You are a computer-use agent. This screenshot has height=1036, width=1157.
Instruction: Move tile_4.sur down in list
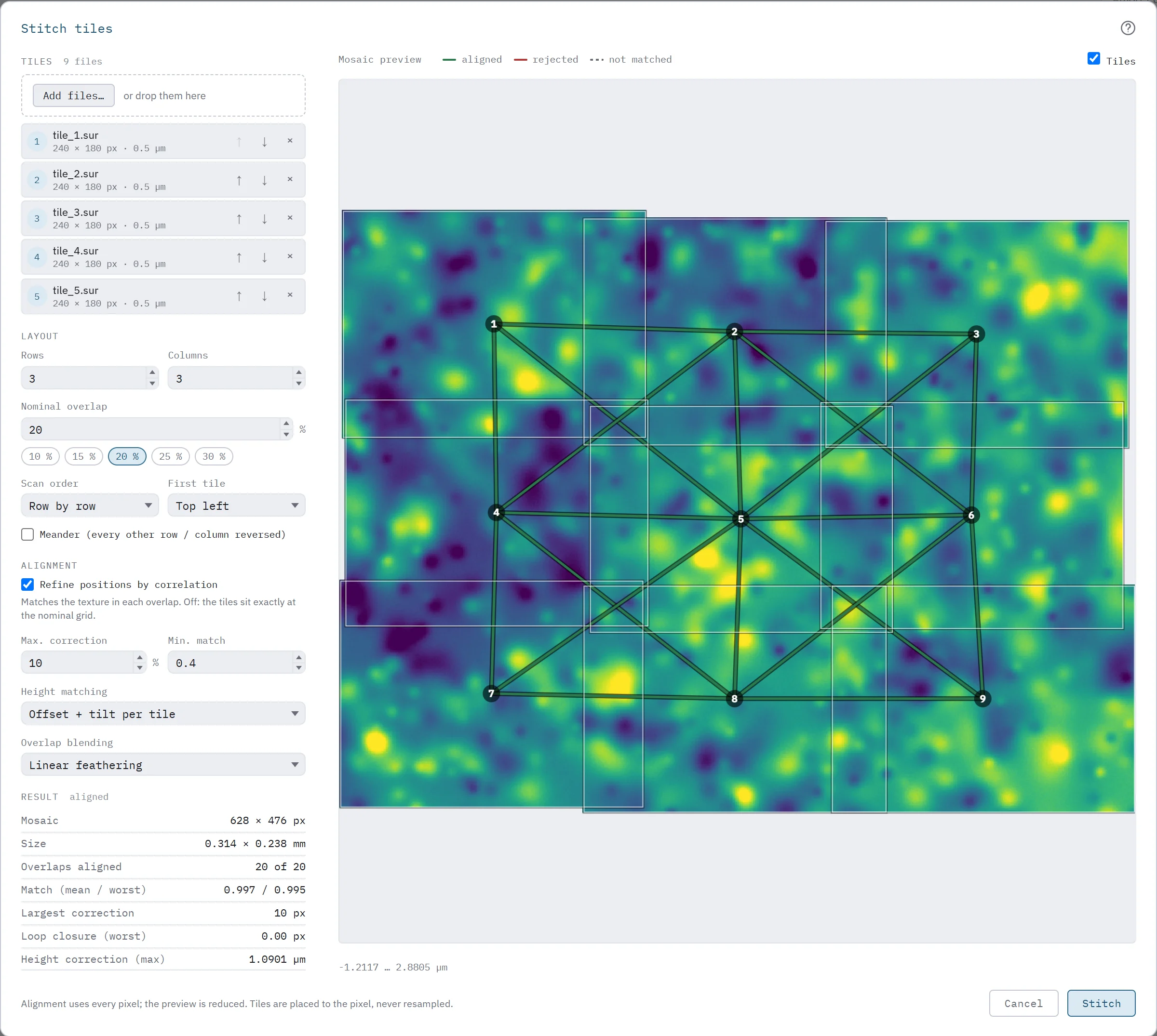264,257
